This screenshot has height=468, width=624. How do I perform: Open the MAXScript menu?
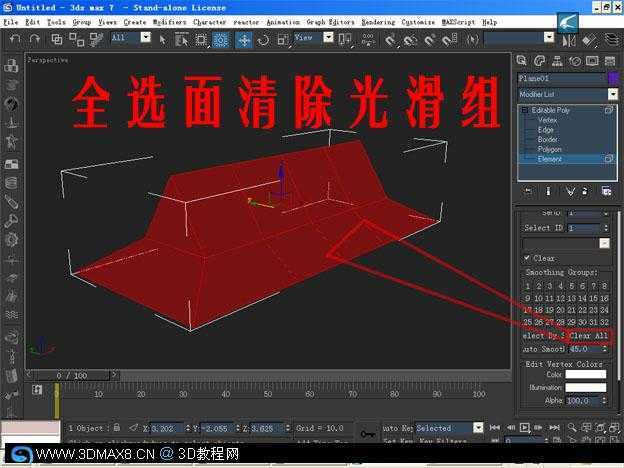click(458, 22)
